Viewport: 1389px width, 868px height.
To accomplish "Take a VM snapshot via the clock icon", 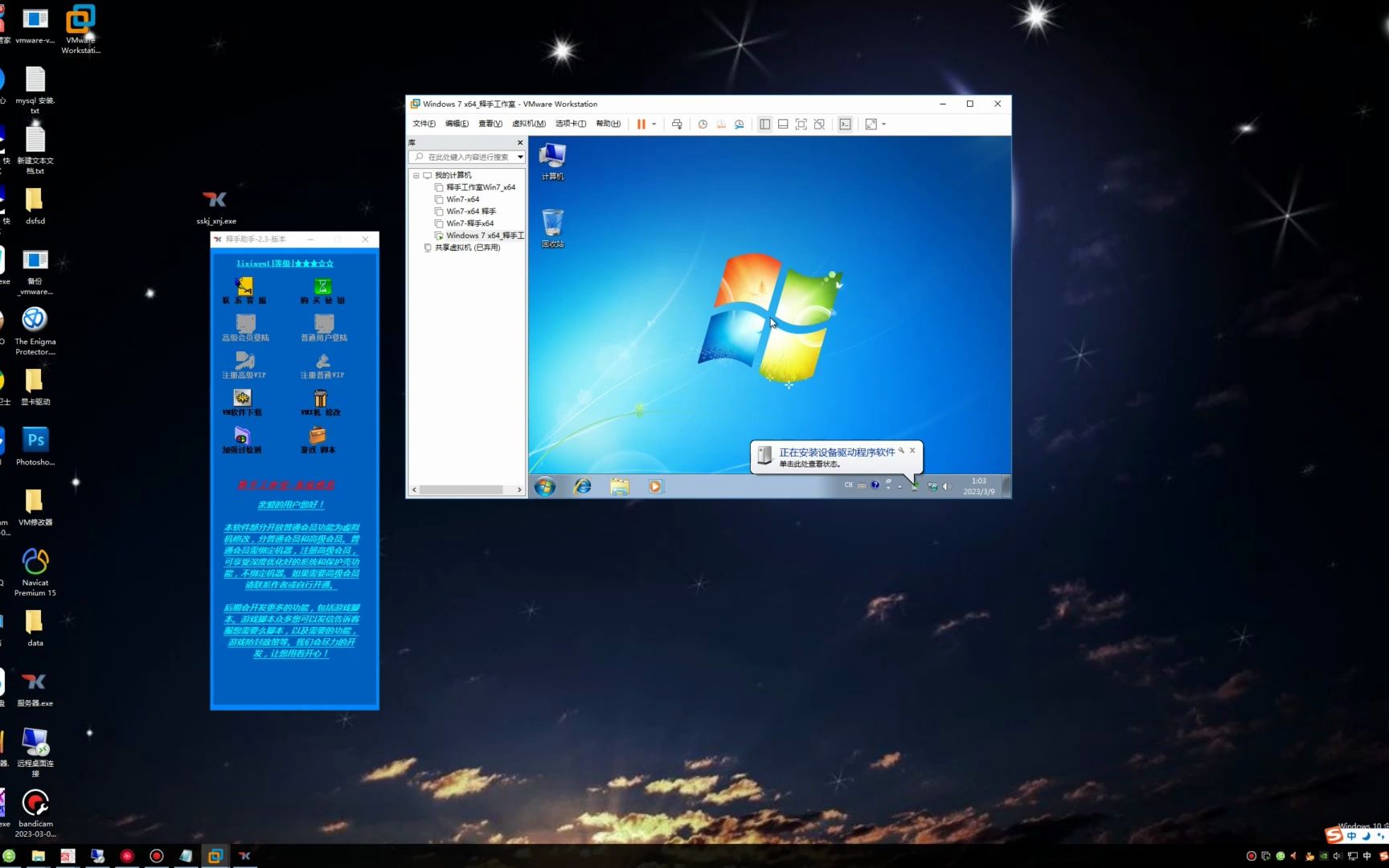I will (703, 124).
